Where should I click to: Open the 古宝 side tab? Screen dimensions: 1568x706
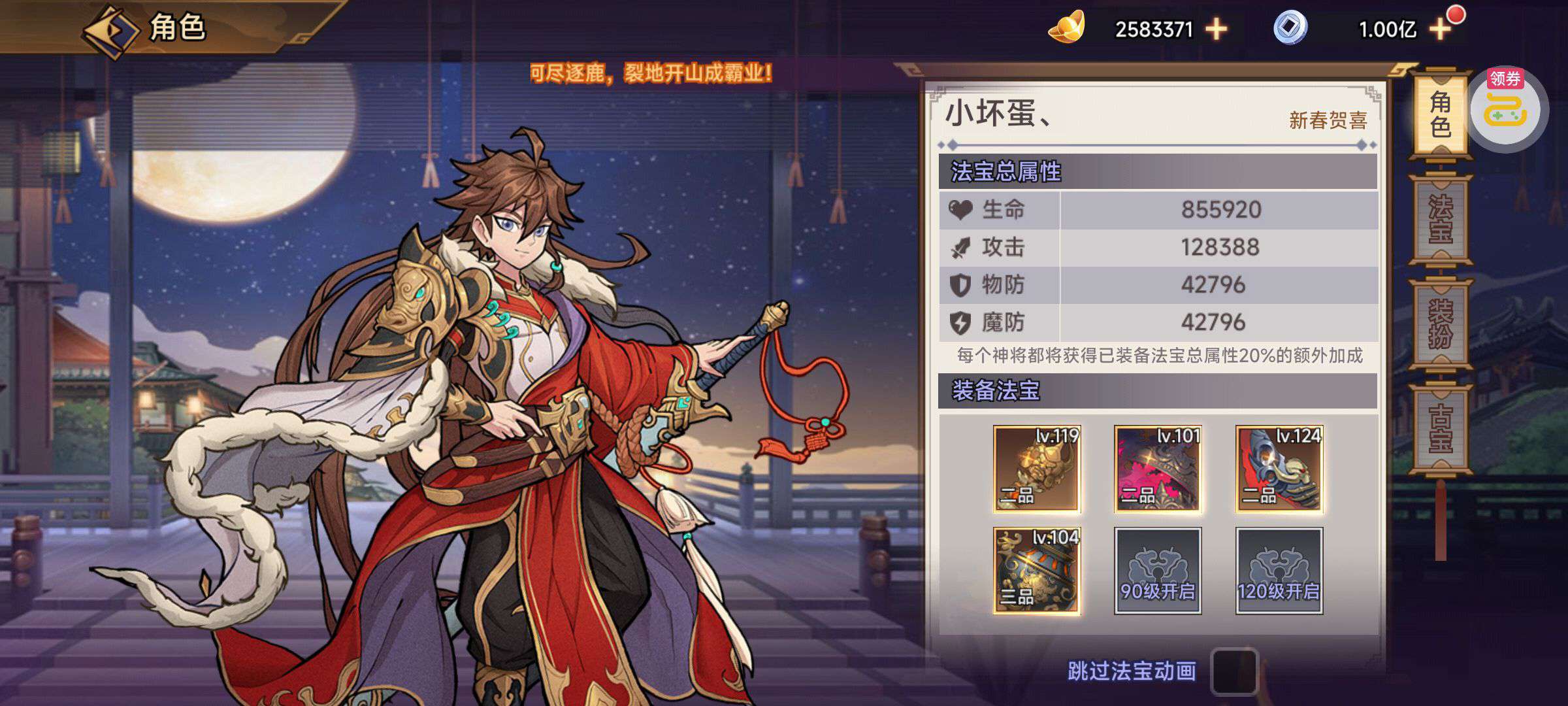pos(1440,428)
